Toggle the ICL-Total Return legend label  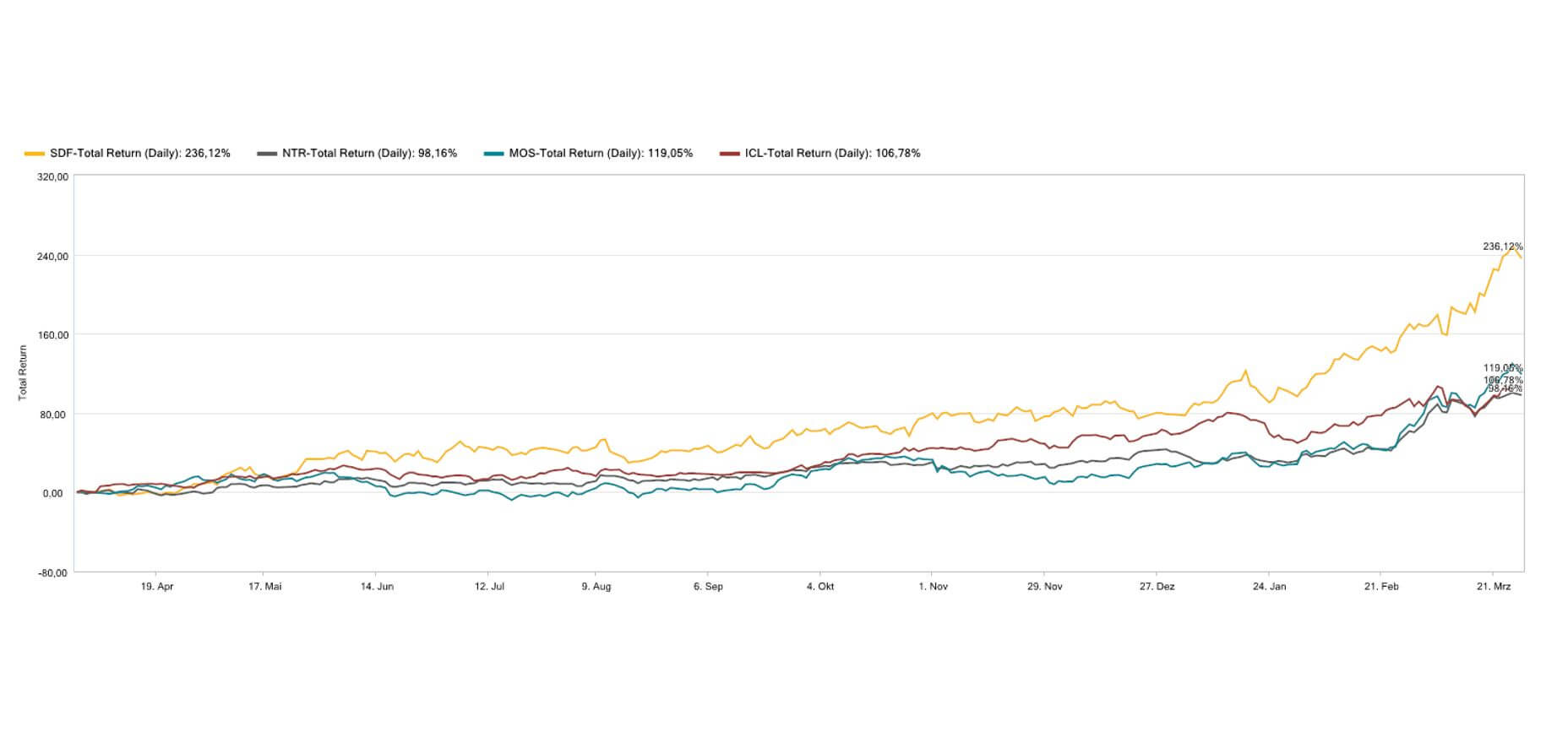[832, 154]
